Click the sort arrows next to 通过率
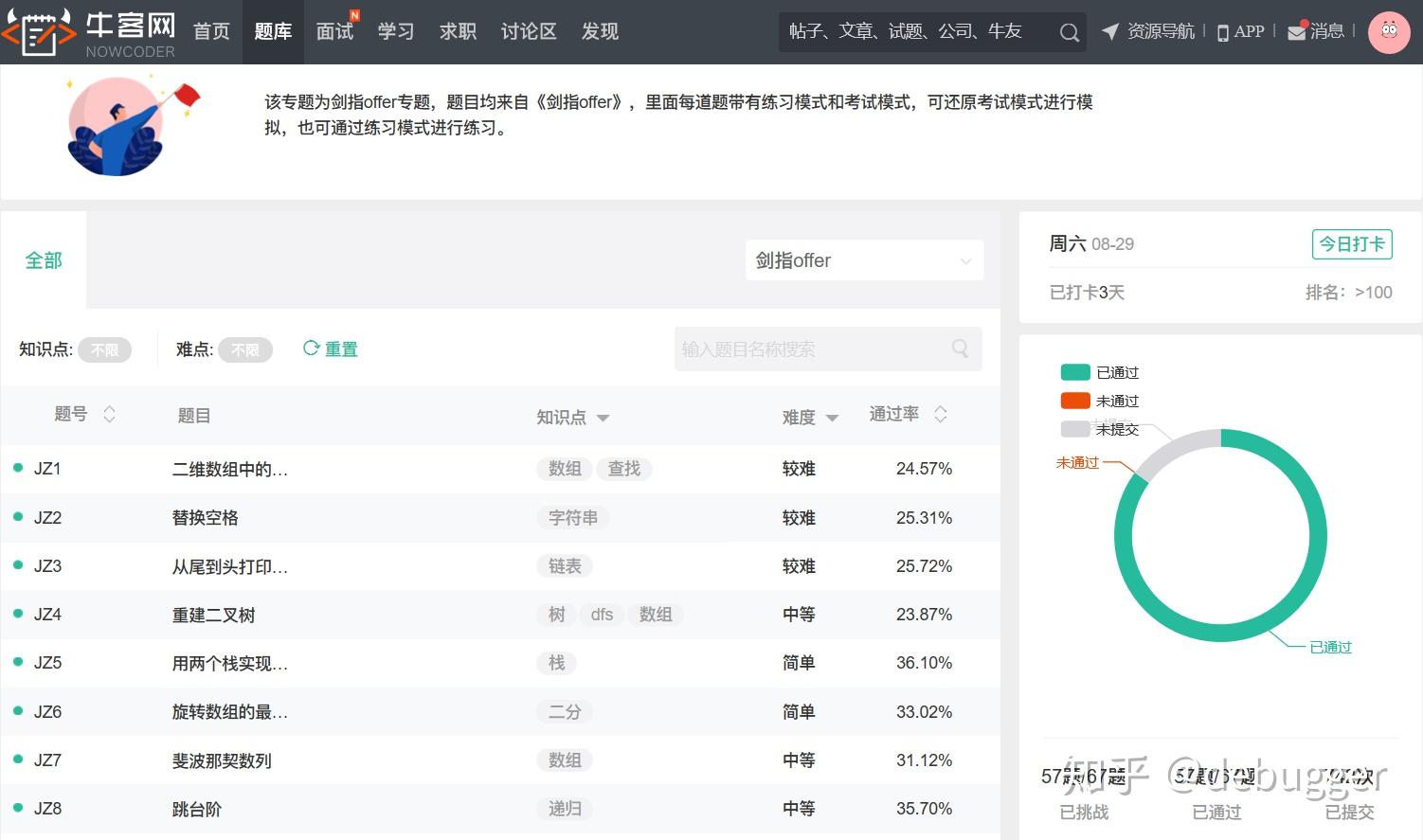The width and height of the screenshot is (1423, 840). (940, 414)
